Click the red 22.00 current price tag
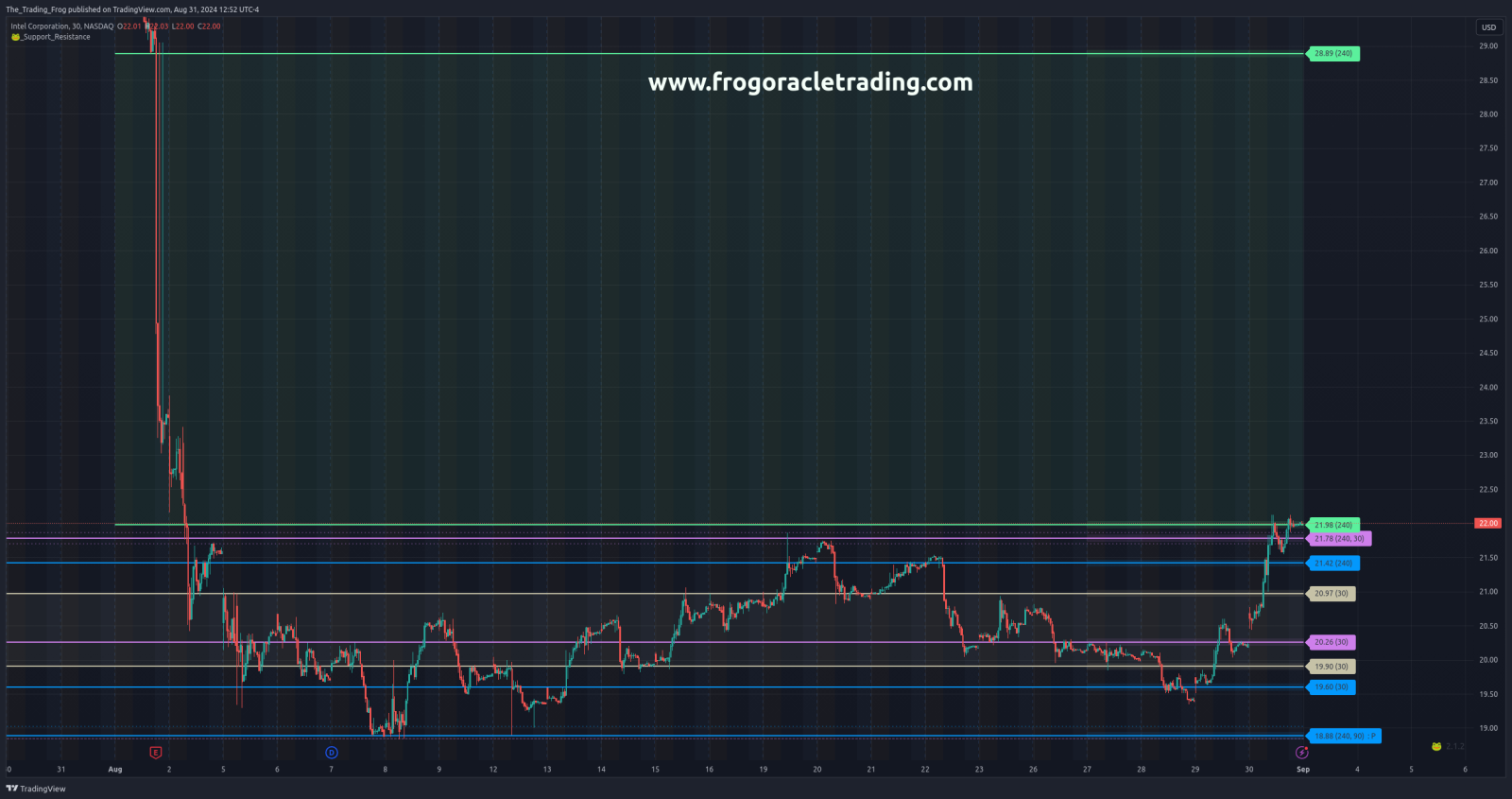 1487,523
